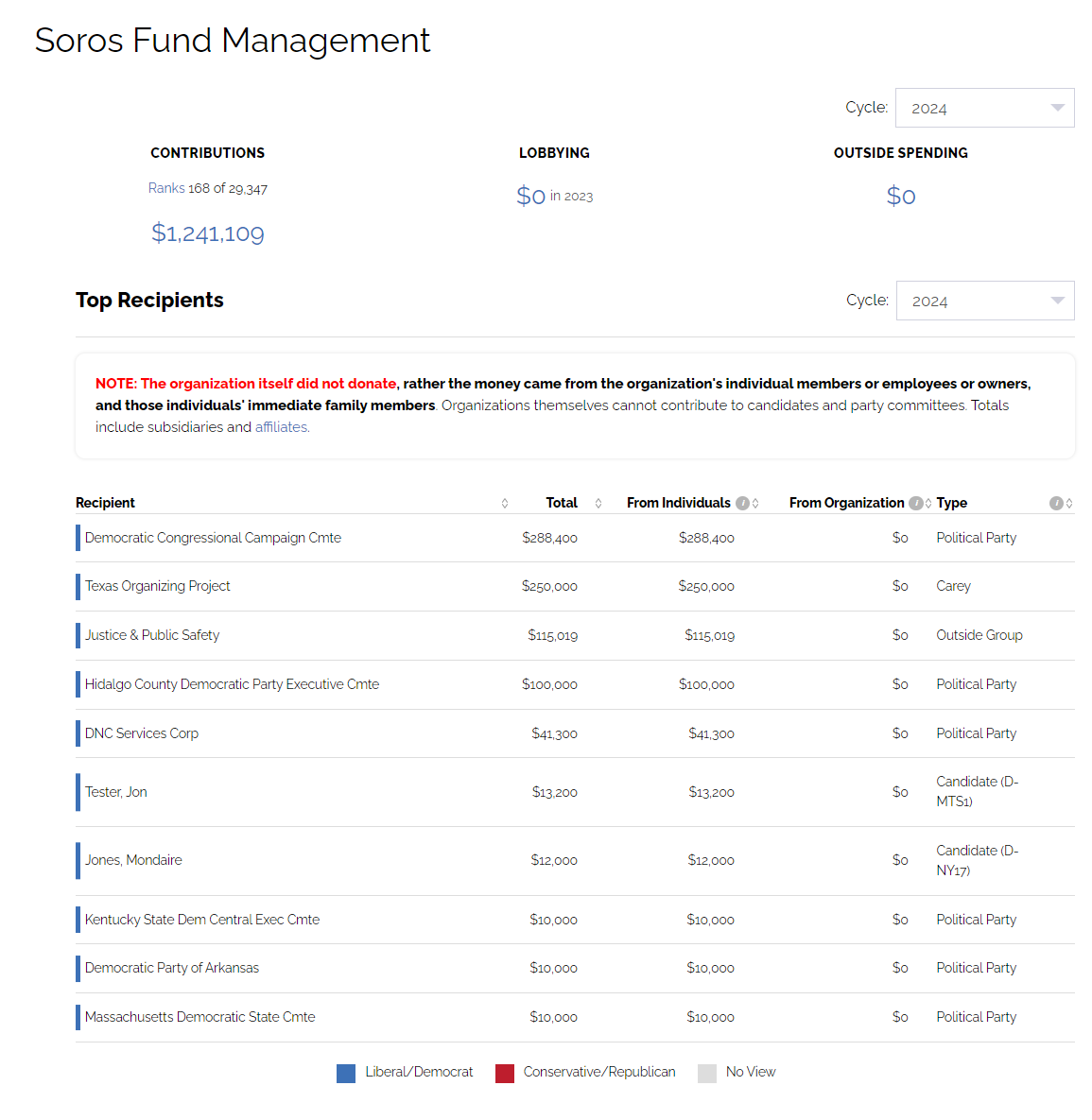Click the OUTSIDE SPENDING heading
Image resolution: width=1092 pixels, height=1120 pixels.
tap(900, 153)
